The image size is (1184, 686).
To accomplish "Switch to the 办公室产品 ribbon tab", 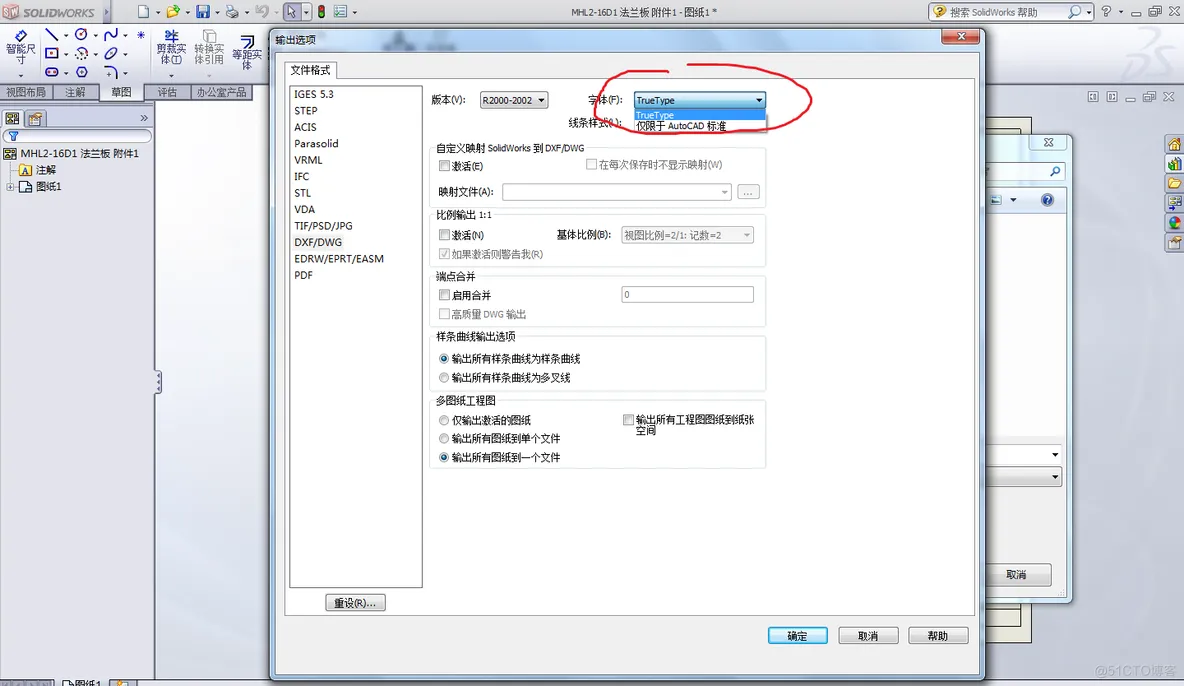I will coord(221,92).
